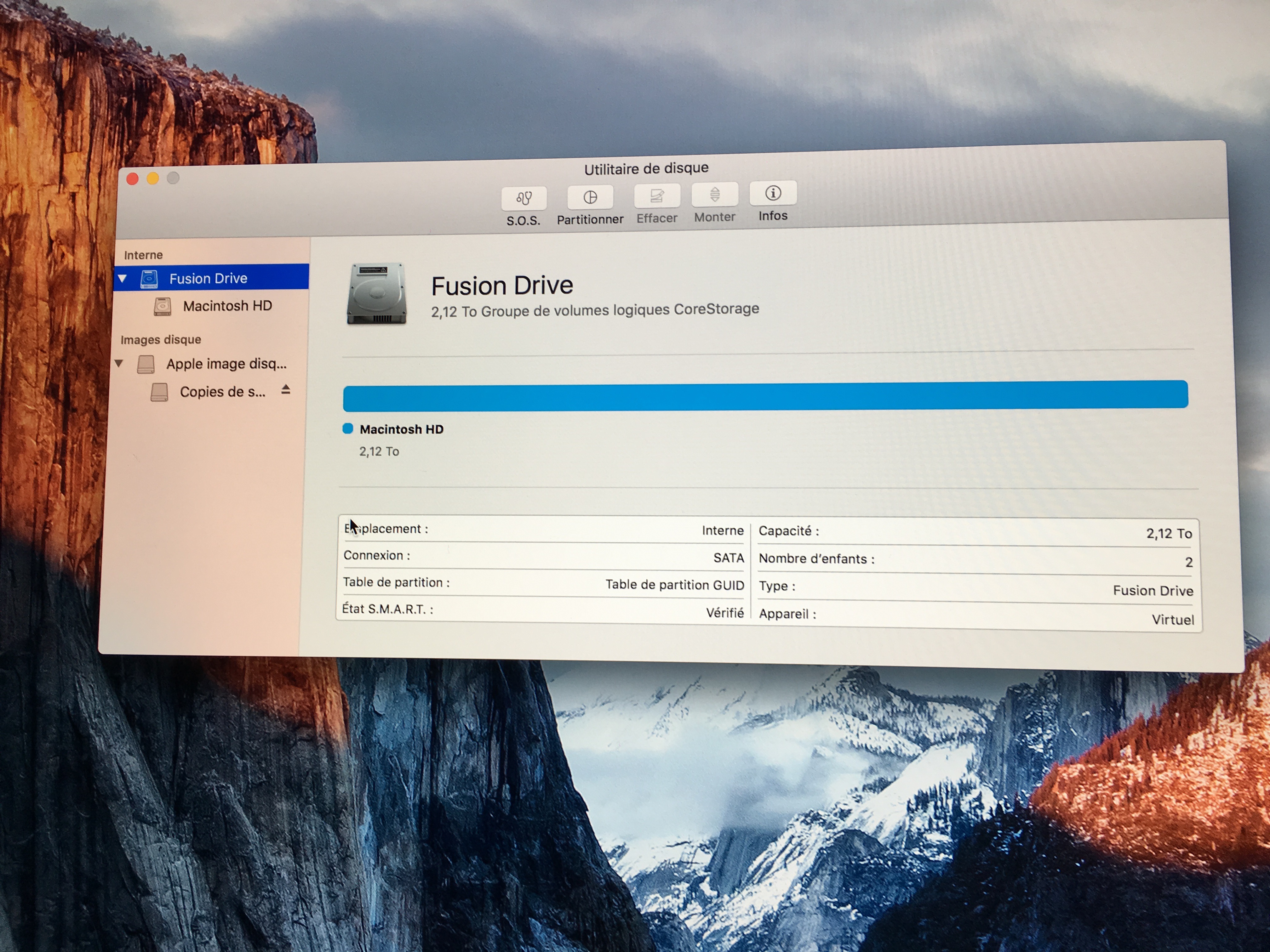Image resolution: width=1270 pixels, height=952 pixels.
Task: Select Fusion Drive in the sidebar
Action: pos(208,279)
